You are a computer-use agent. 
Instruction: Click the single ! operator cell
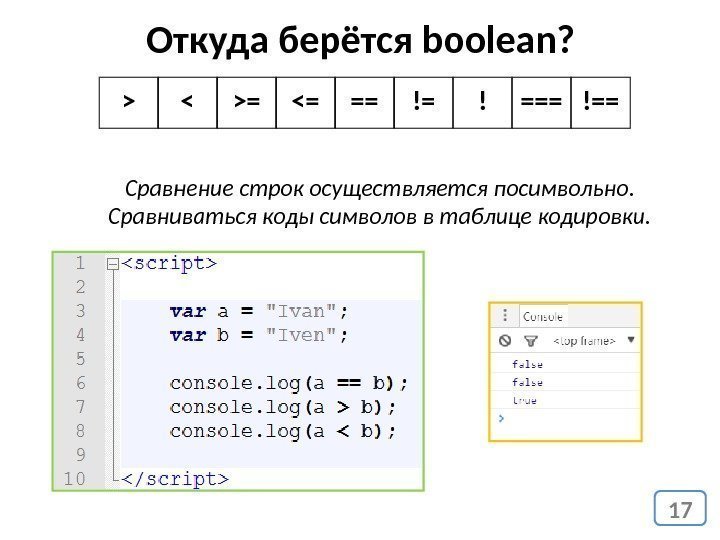482,102
